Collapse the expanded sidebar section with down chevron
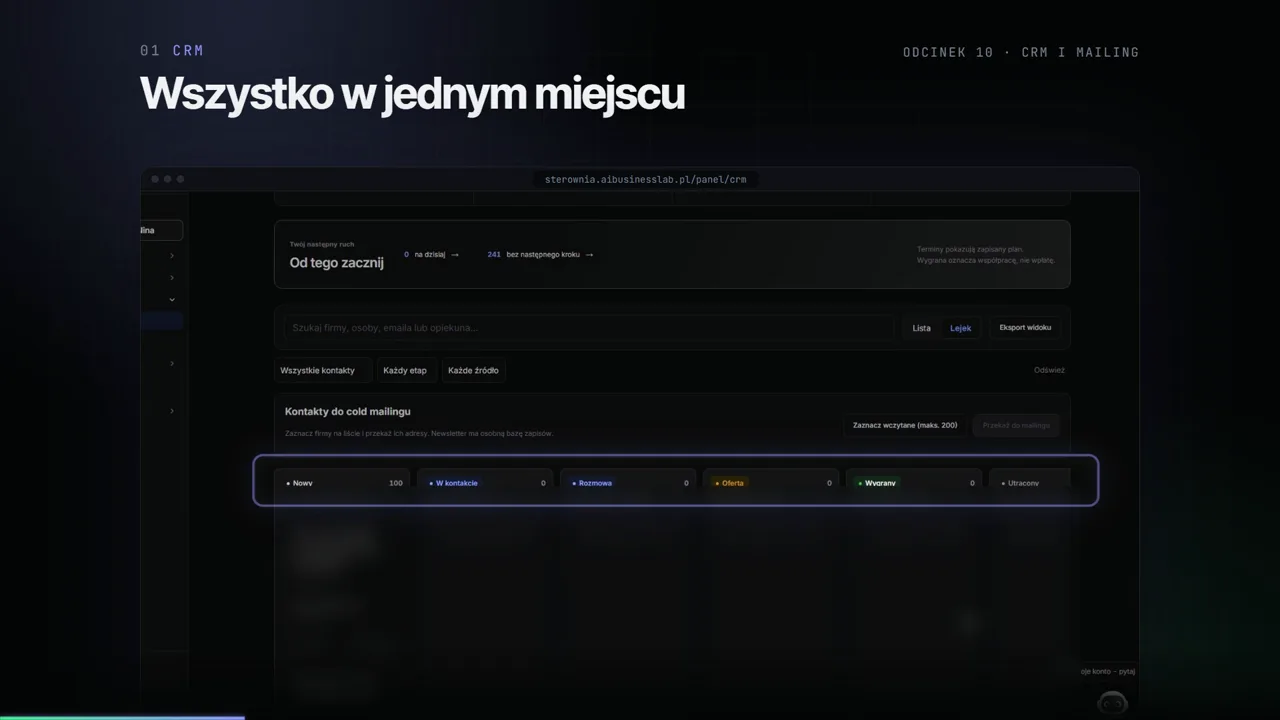Image resolution: width=1280 pixels, height=720 pixels. coord(171,299)
